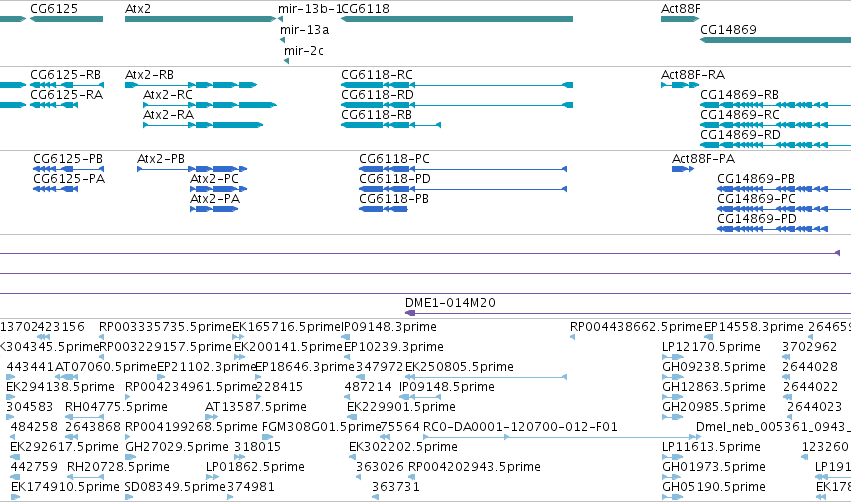851x502 pixels.
Task: Click protein CG6118-PD label
Action: [x=395, y=179]
